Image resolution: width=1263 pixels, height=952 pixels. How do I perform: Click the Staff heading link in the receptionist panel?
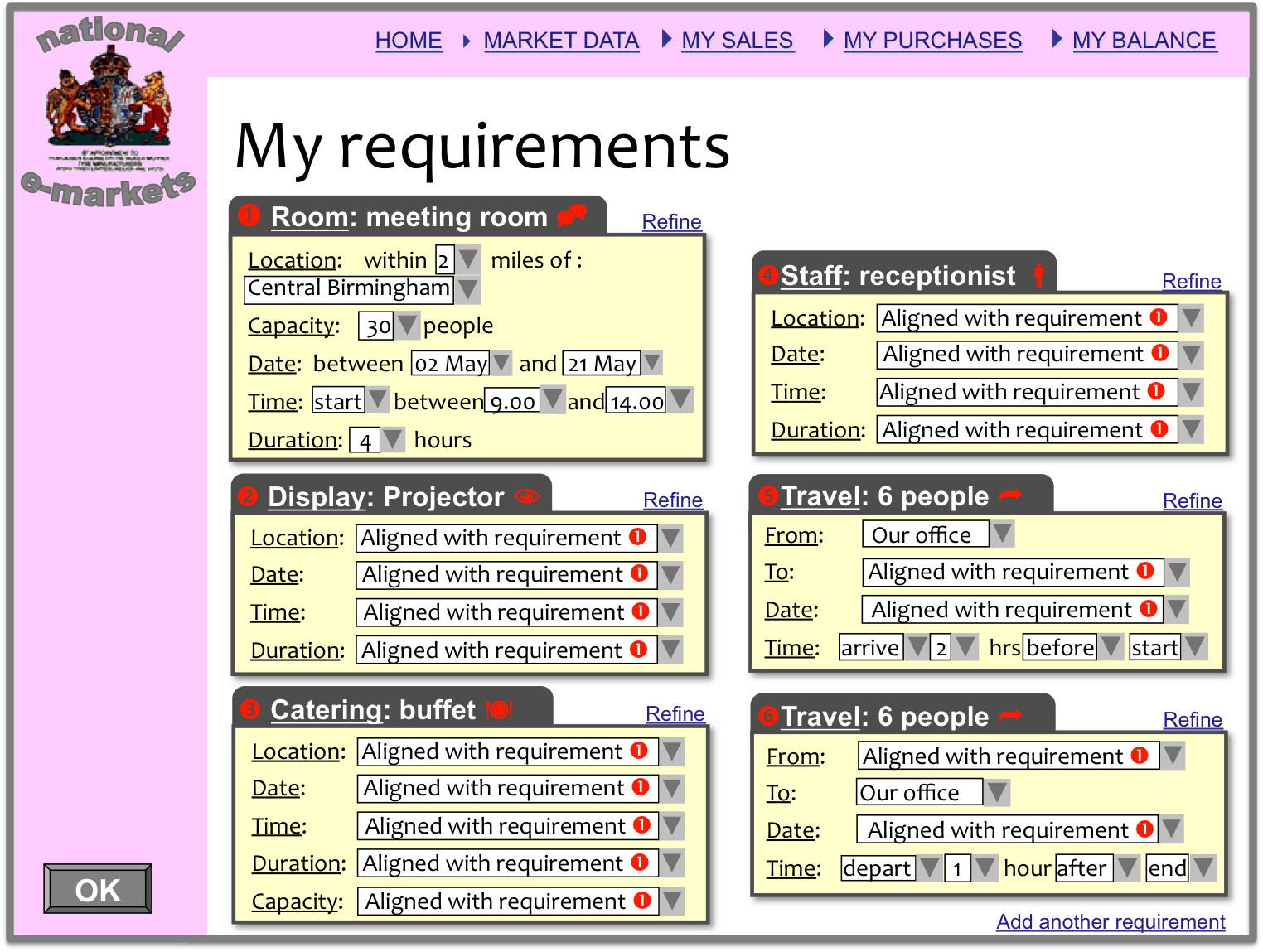click(811, 276)
